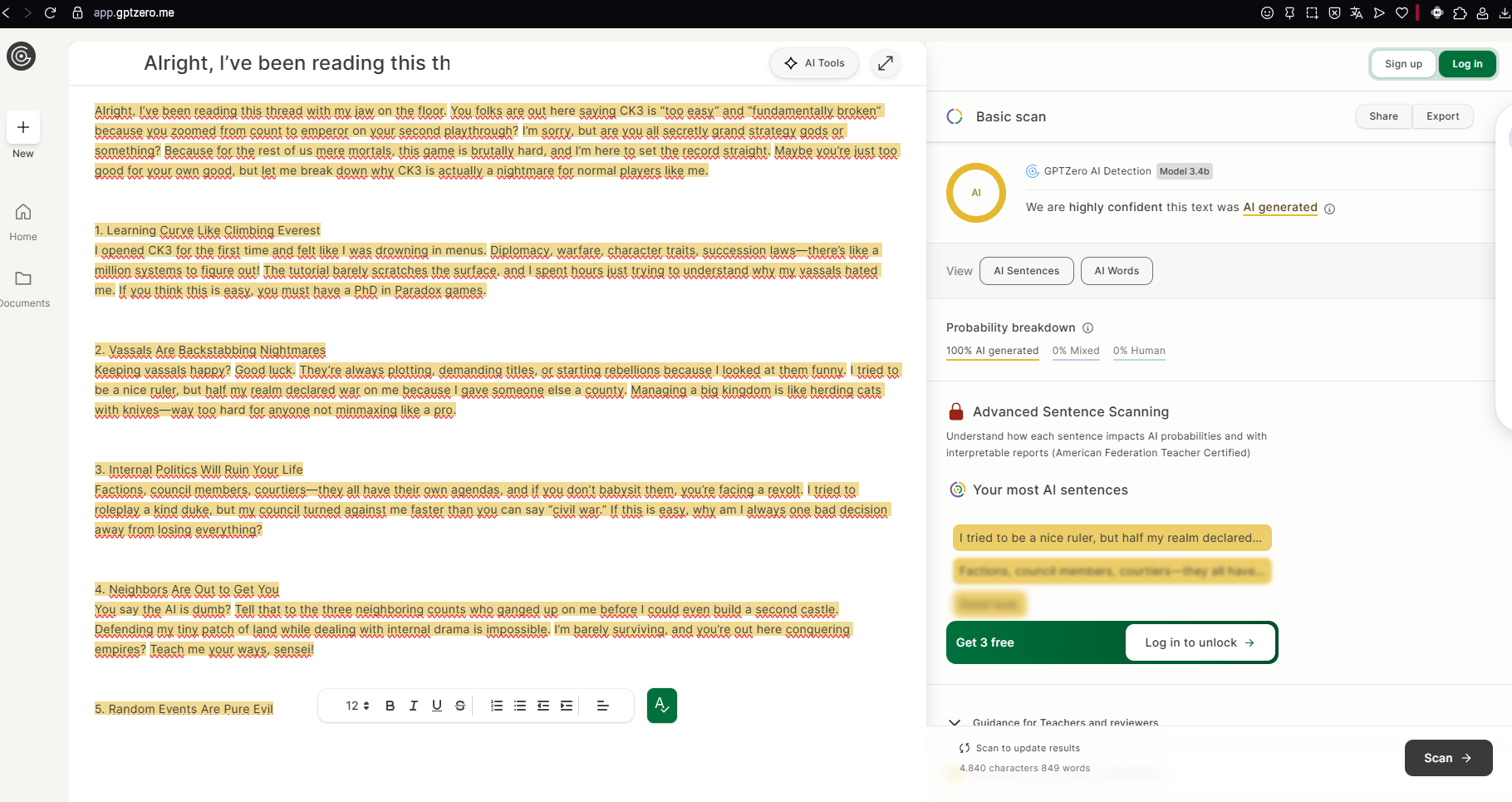The width and height of the screenshot is (1512, 802).
Task: Click the red lock icon for Advanced Scanning
Action: 956,411
